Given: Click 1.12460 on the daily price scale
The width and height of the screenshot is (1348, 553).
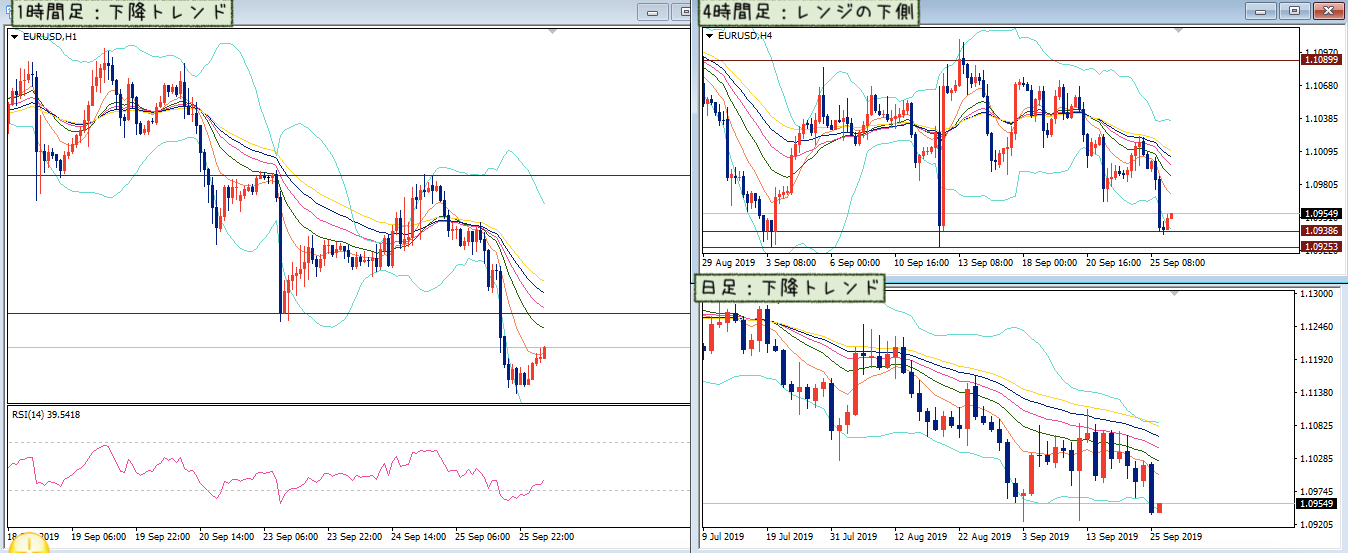Looking at the screenshot, I should click(1316, 327).
